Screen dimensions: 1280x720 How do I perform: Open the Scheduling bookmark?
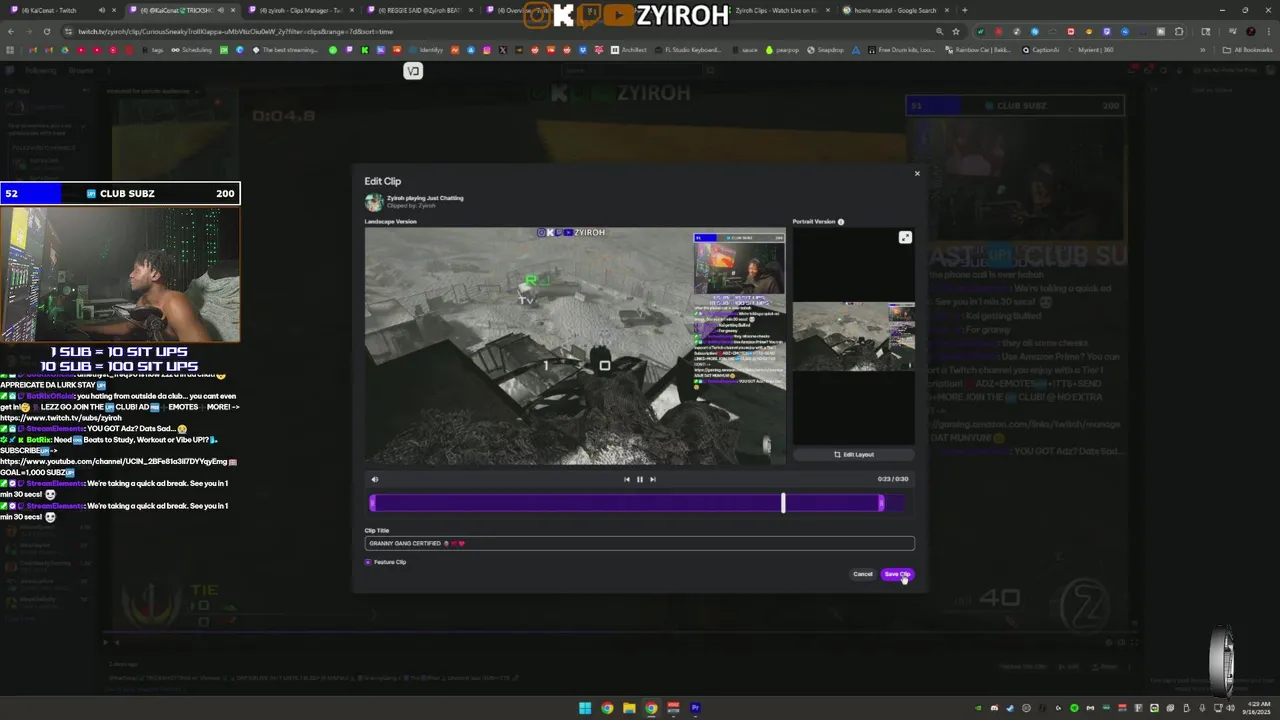coord(192,49)
